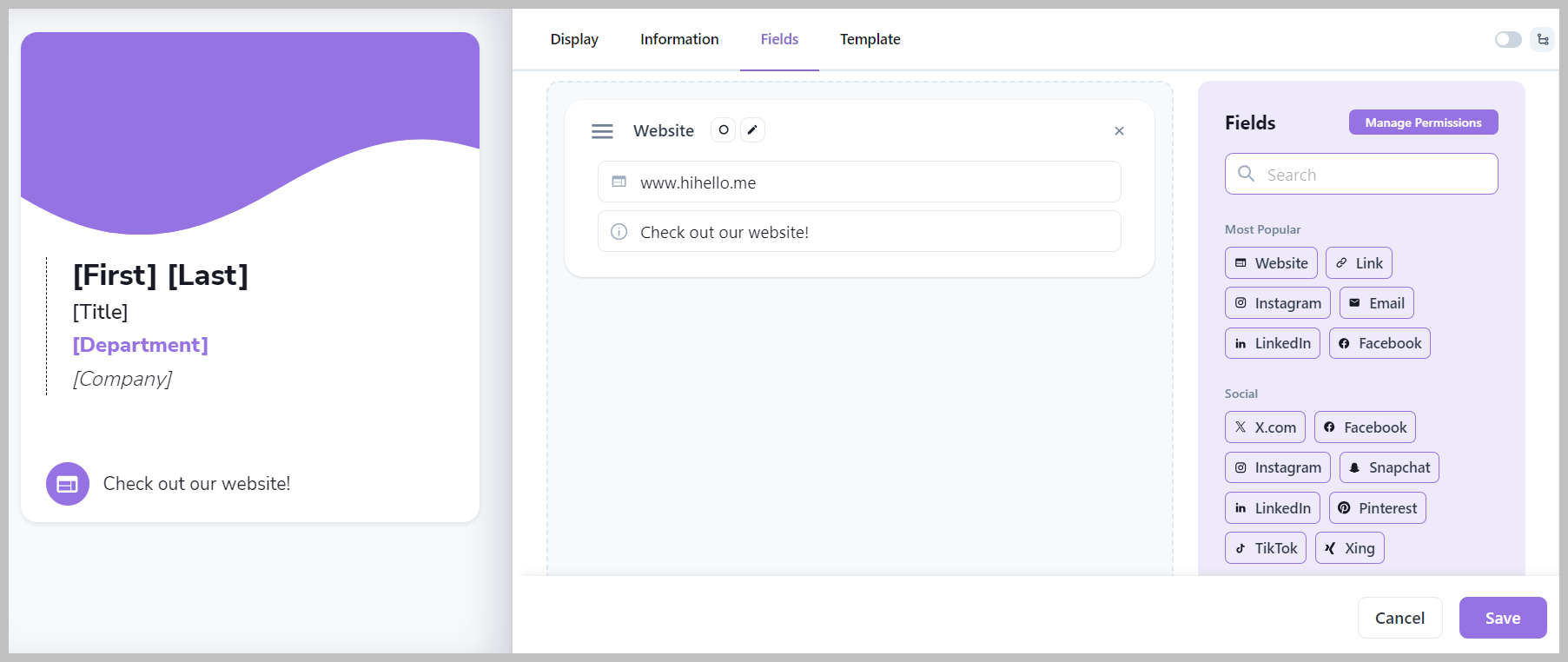Edit the Website field label with pencil
Image resolution: width=1568 pixels, height=662 pixels.
pyautogui.click(x=752, y=129)
